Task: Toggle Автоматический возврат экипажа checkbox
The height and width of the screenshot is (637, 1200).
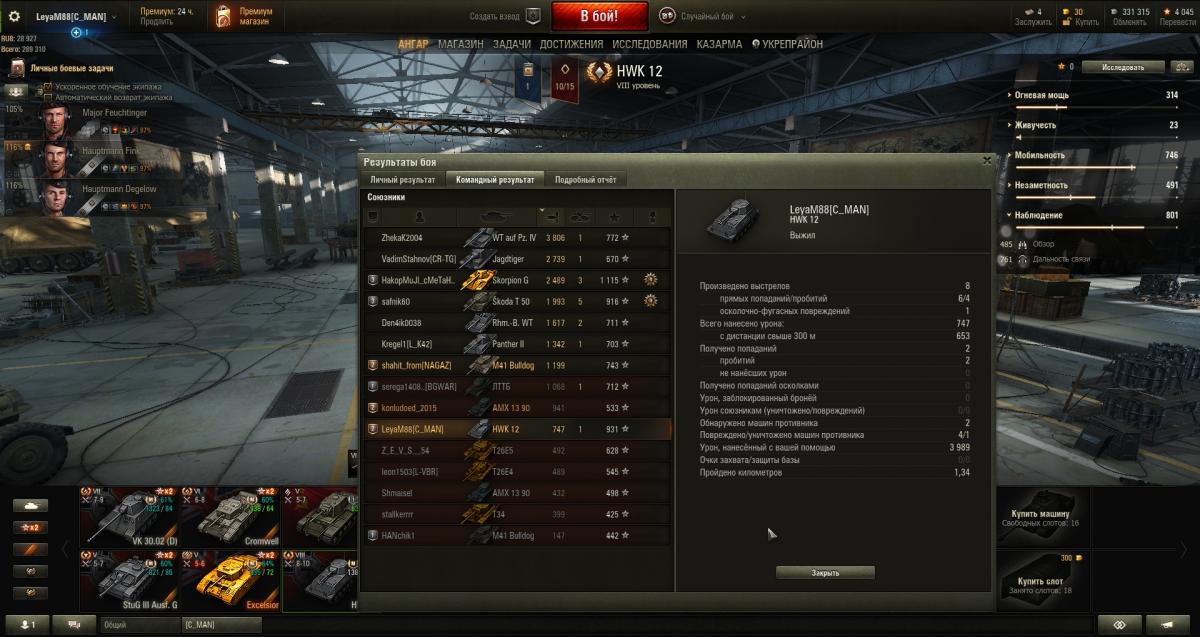Action: (x=47, y=98)
